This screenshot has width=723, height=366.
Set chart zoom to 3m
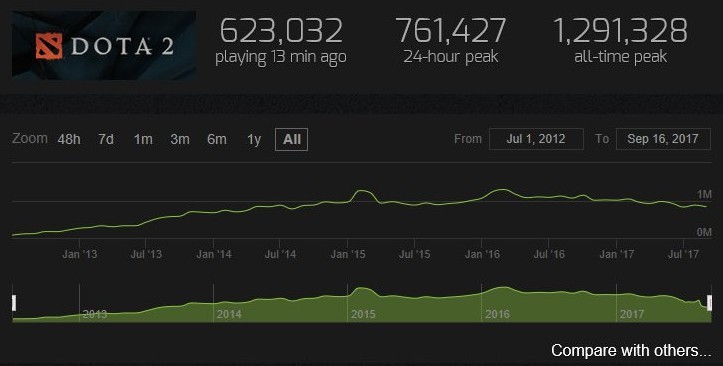(x=180, y=139)
